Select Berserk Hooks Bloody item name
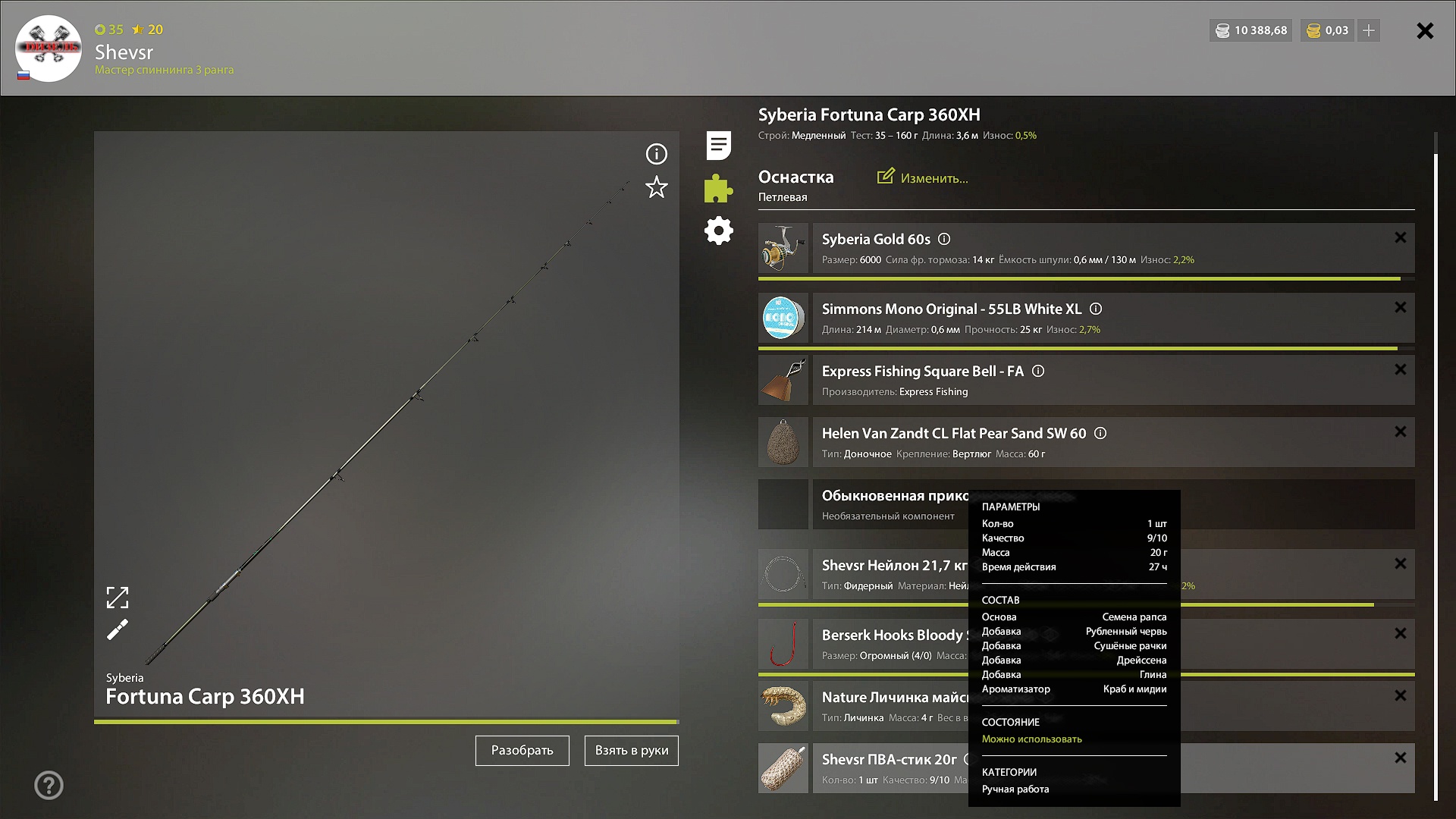 [895, 635]
